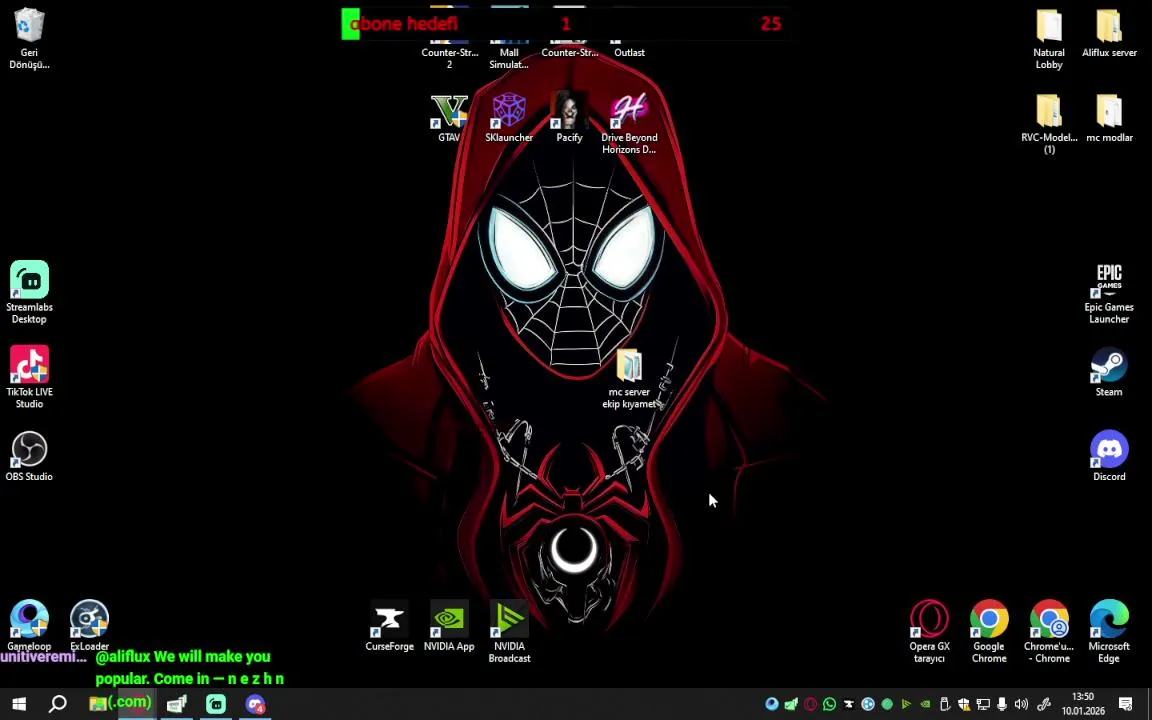Viewport: 1152px width, 720px height.
Task: Open the volume speaker tray icon
Action: click(x=1021, y=704)
